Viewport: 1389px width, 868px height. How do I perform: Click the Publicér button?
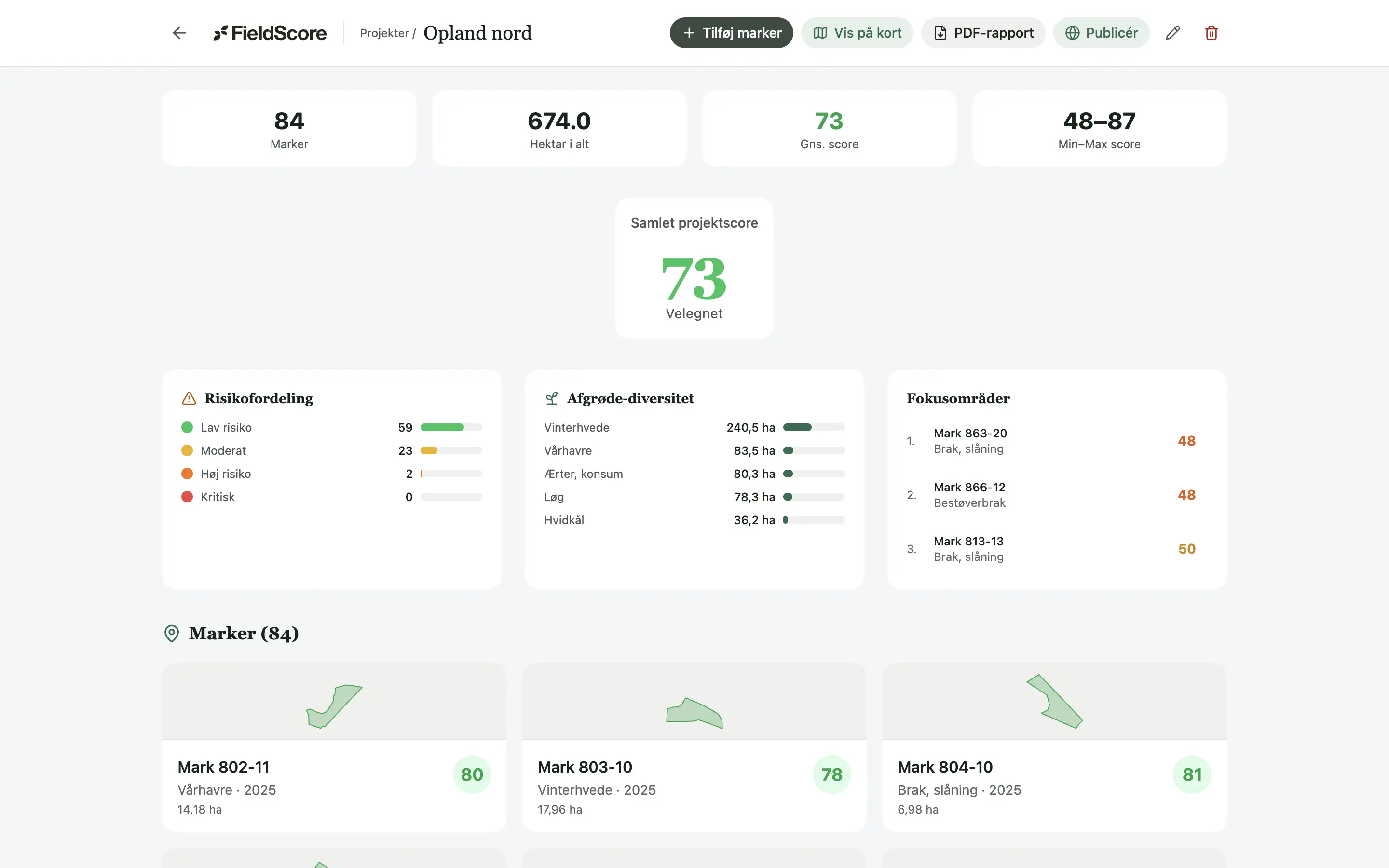point(1101,33)
